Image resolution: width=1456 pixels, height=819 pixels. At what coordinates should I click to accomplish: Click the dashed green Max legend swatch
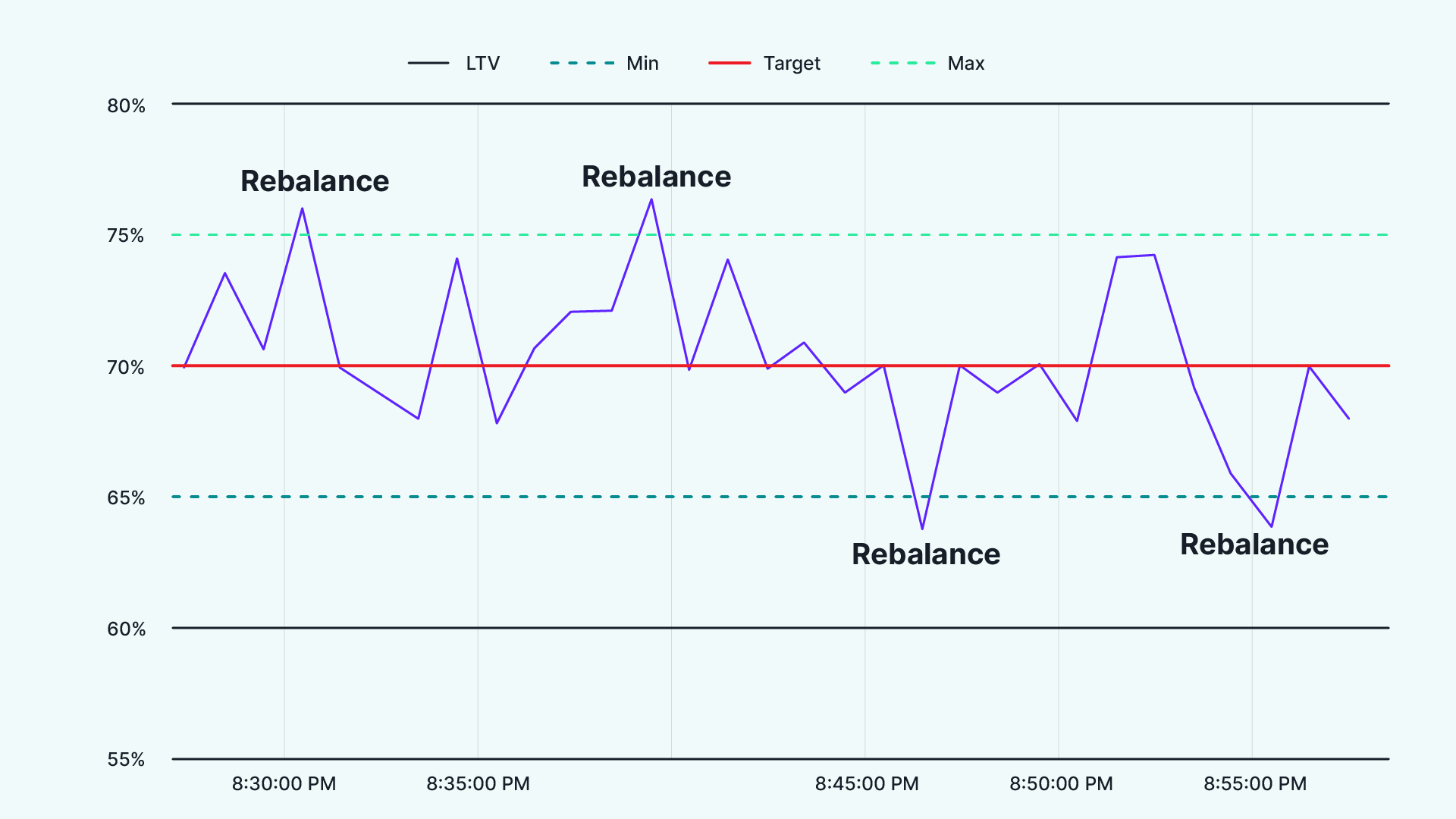coord(902,63)
